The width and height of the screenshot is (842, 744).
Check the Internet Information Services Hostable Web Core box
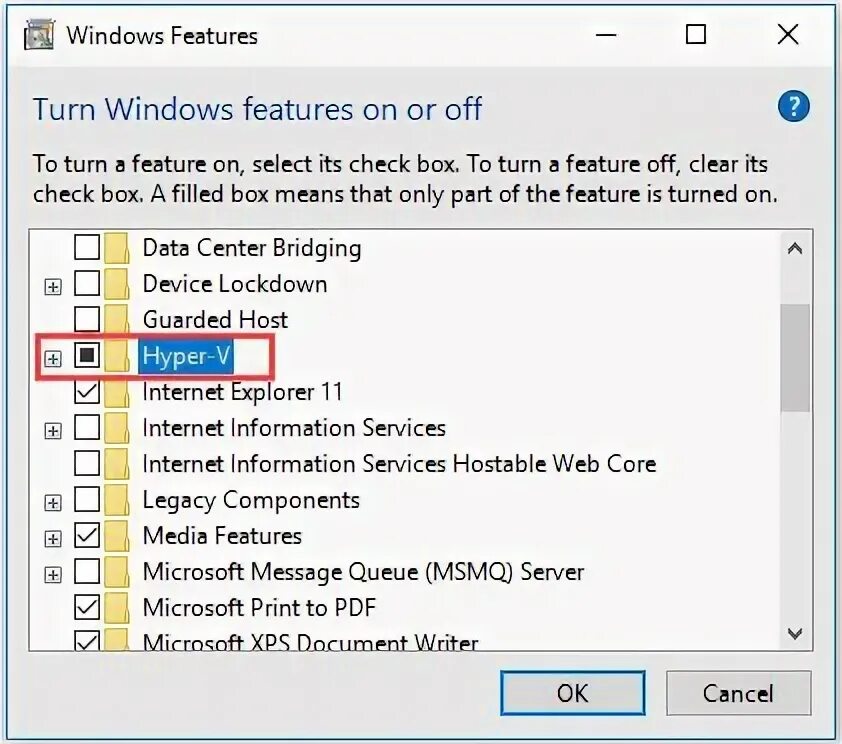point(87,464)
